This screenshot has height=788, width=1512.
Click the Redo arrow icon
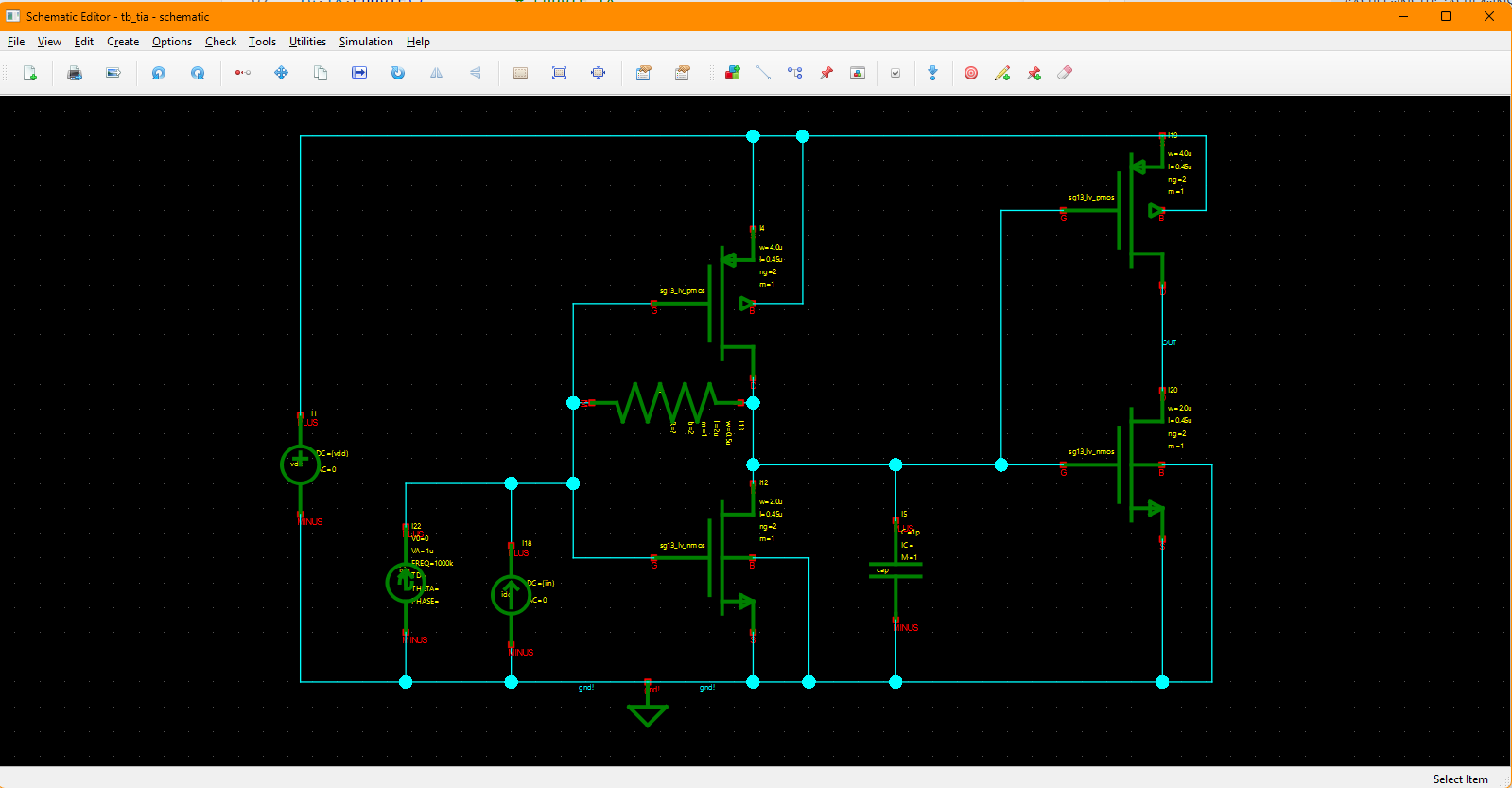(198, 73)
